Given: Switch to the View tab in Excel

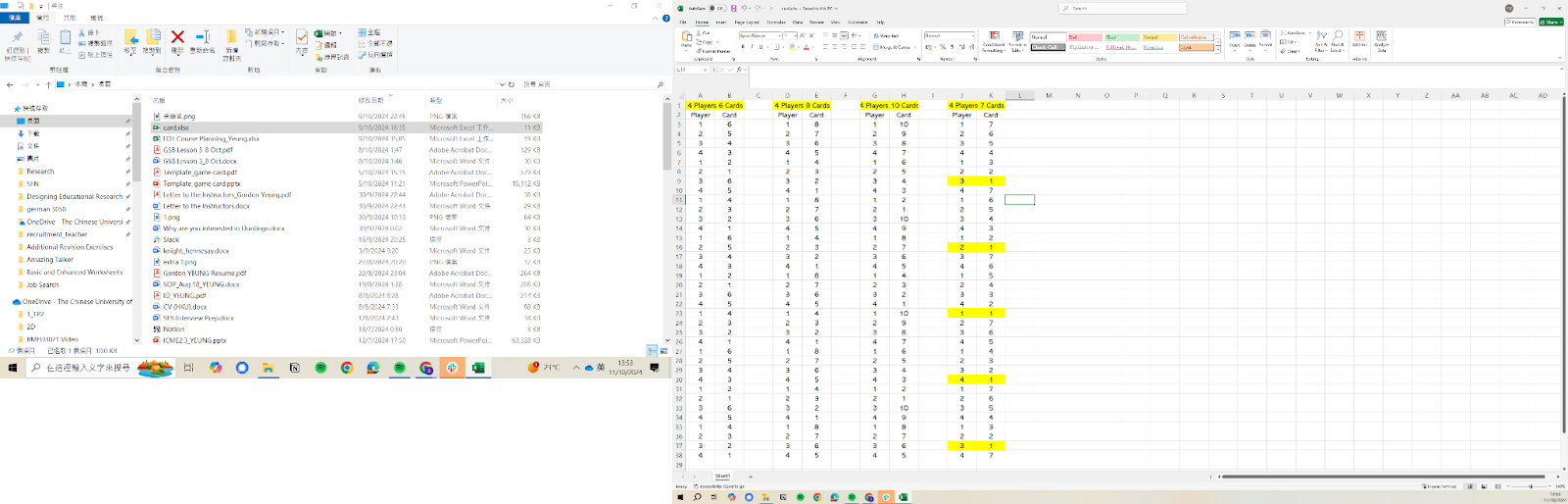Looking at the screenshot, I should pos(835,22).
